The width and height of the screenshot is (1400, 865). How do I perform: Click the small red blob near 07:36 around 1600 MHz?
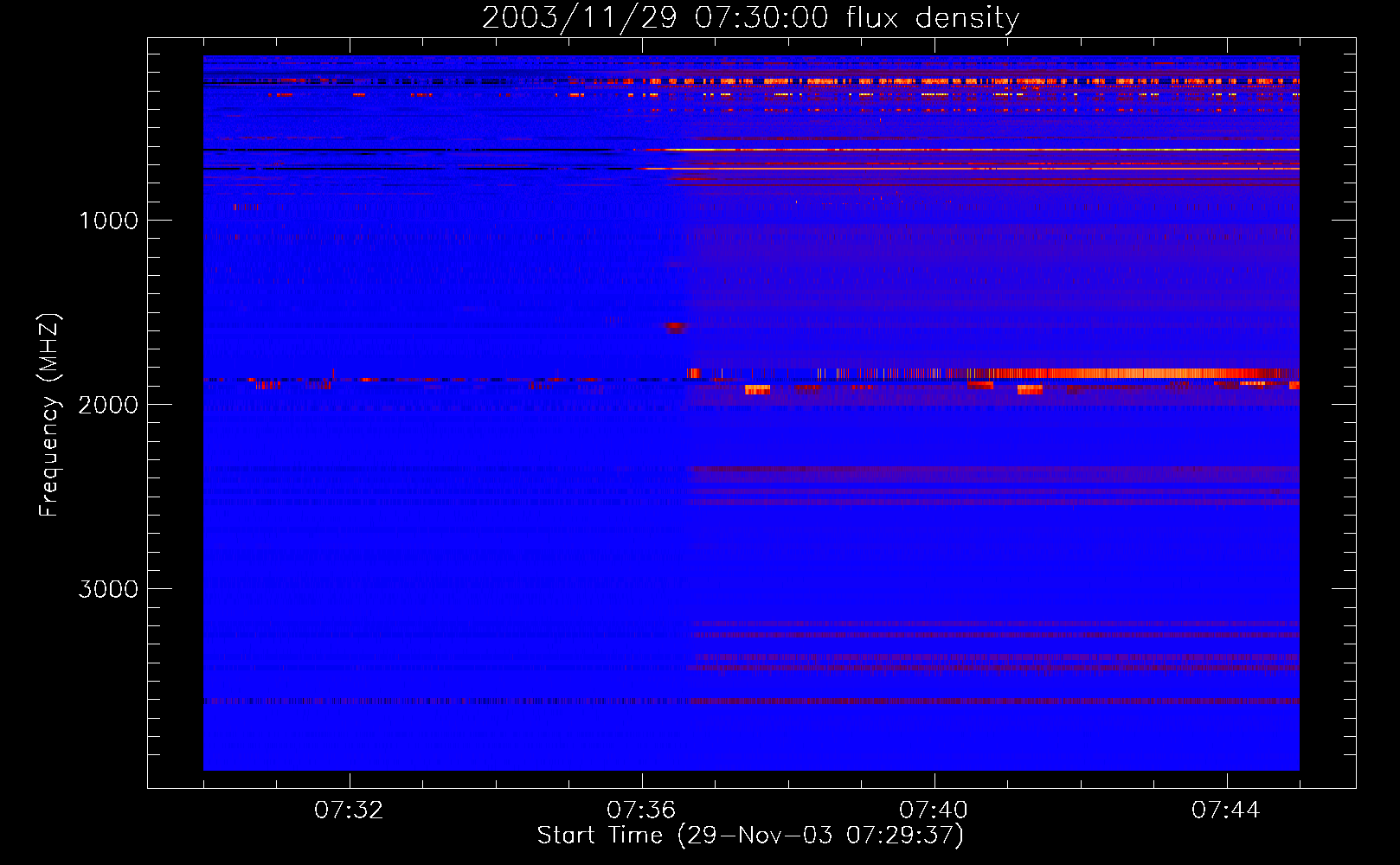coord(675,327)
